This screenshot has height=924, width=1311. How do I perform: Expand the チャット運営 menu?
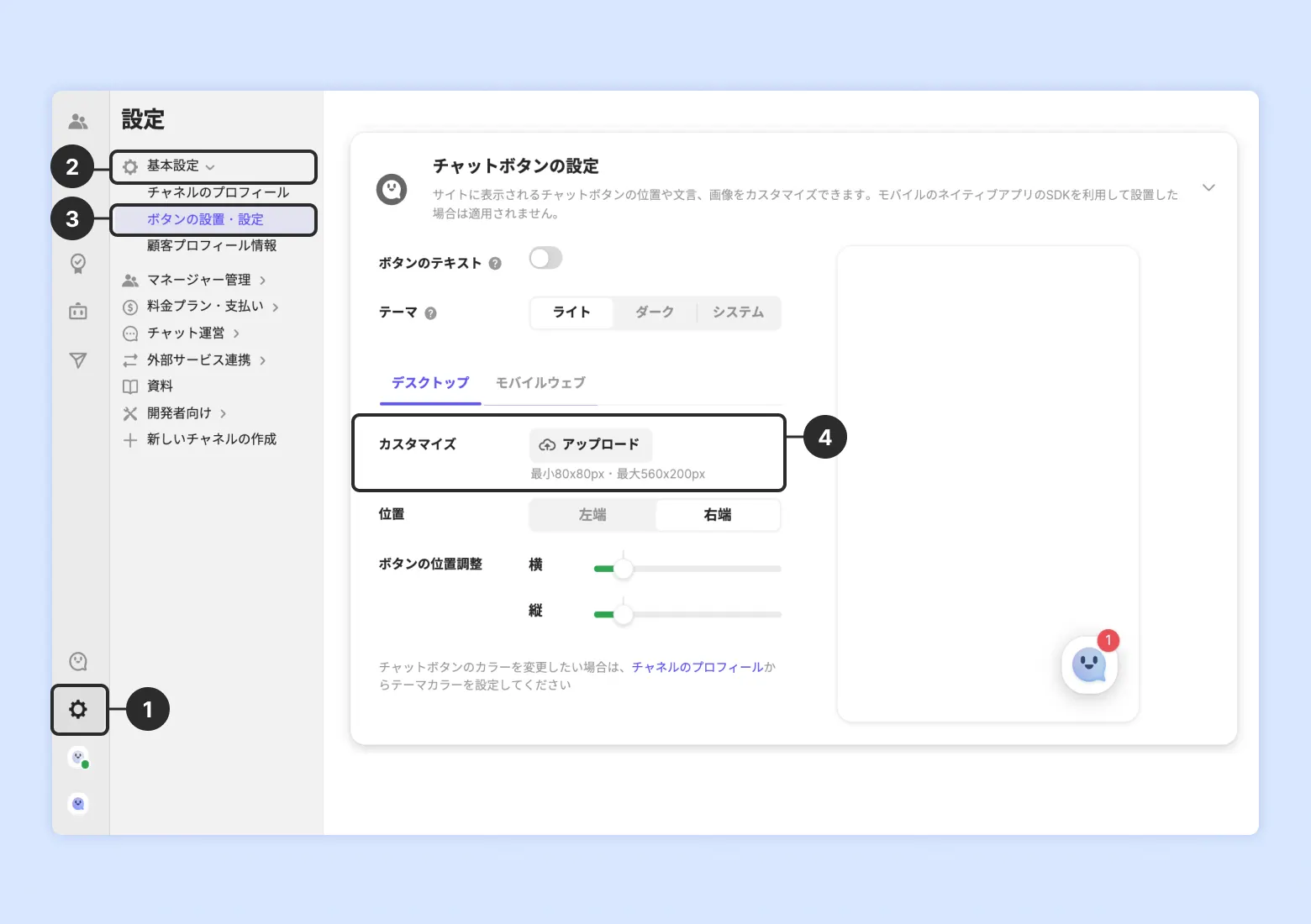coord(237,333)
